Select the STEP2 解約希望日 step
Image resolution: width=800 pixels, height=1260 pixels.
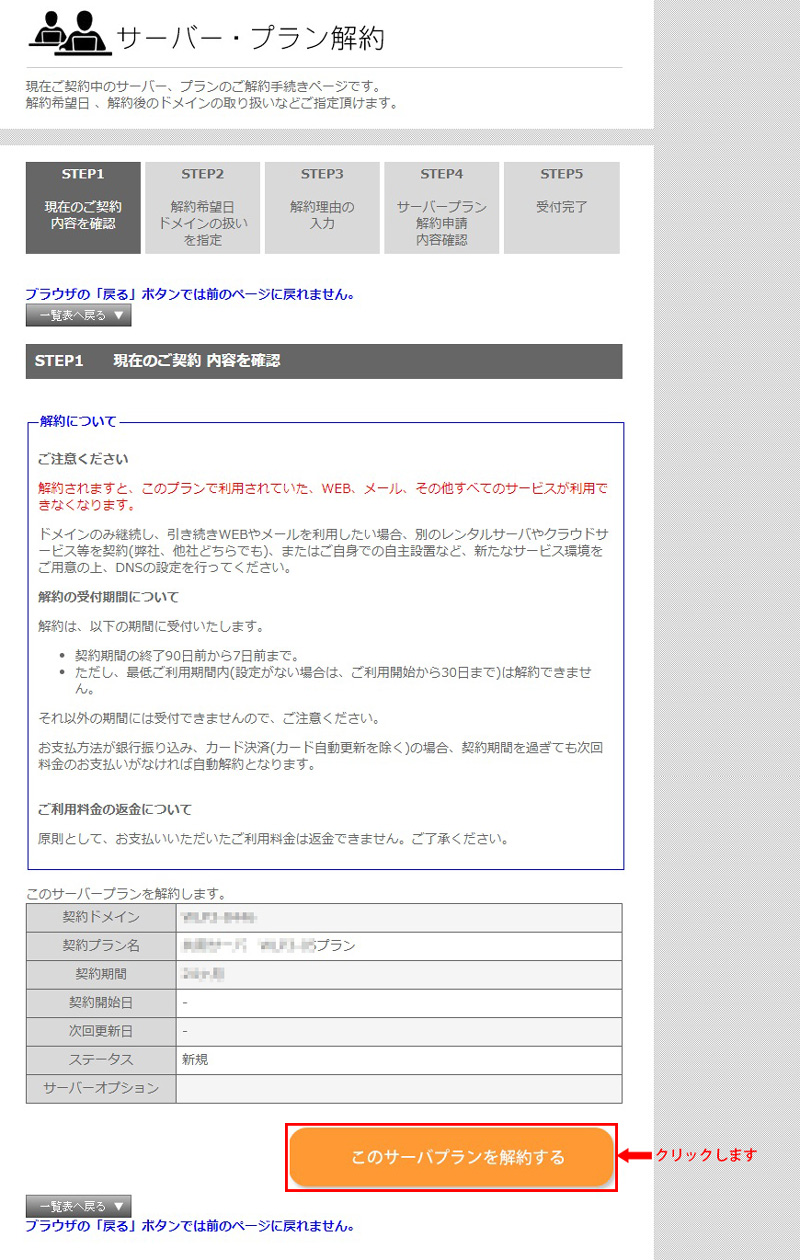click(x=202, y=207)
